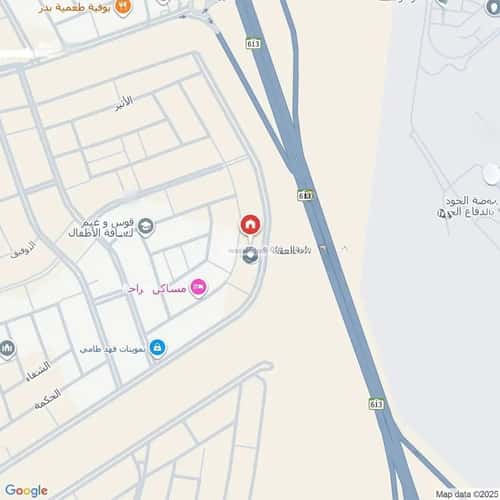Click the gray landmark marker on the left edge
Screen dimensions: 500x500
click(x=7, y=349)
